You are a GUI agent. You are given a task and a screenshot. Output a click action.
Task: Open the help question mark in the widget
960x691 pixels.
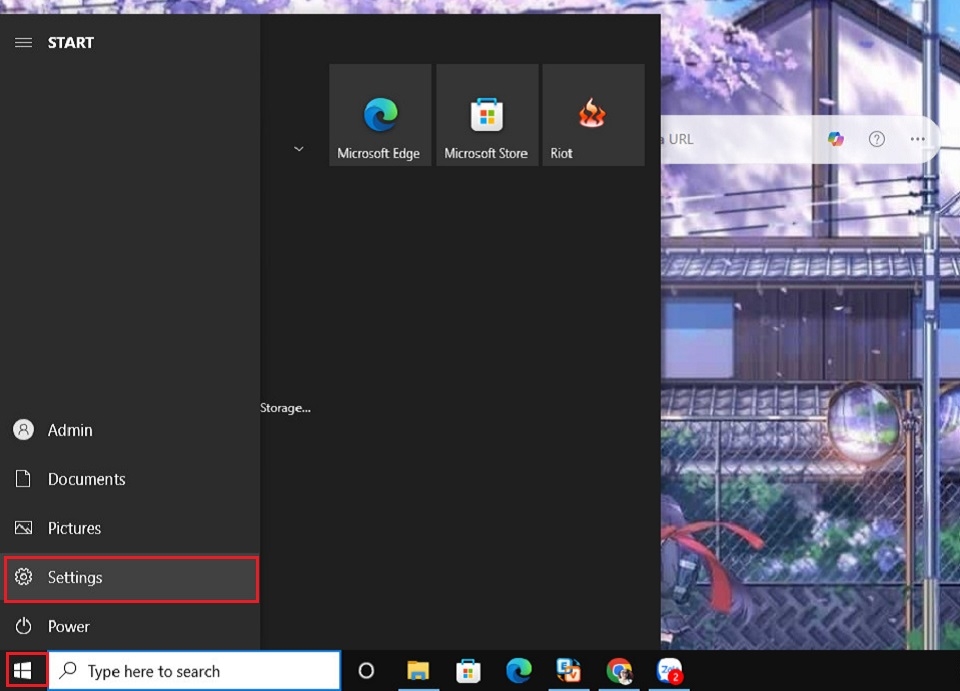pyautogui.click(x=877, y=140)
